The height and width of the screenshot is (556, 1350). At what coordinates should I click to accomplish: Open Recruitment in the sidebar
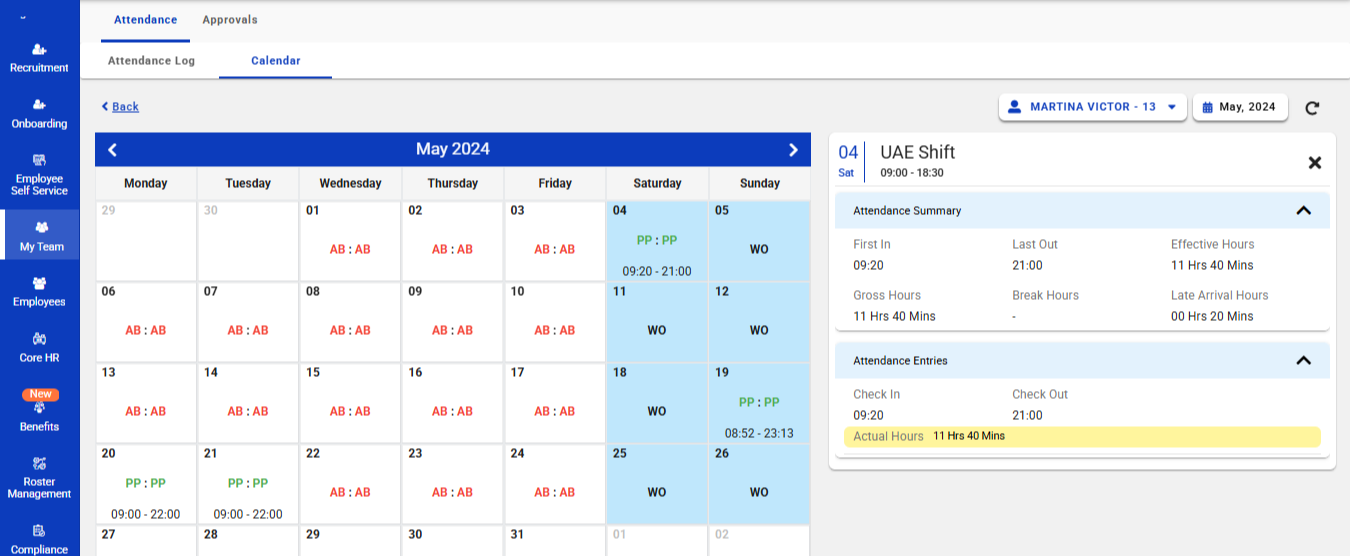pyautogui.click(x=39, y=58)
